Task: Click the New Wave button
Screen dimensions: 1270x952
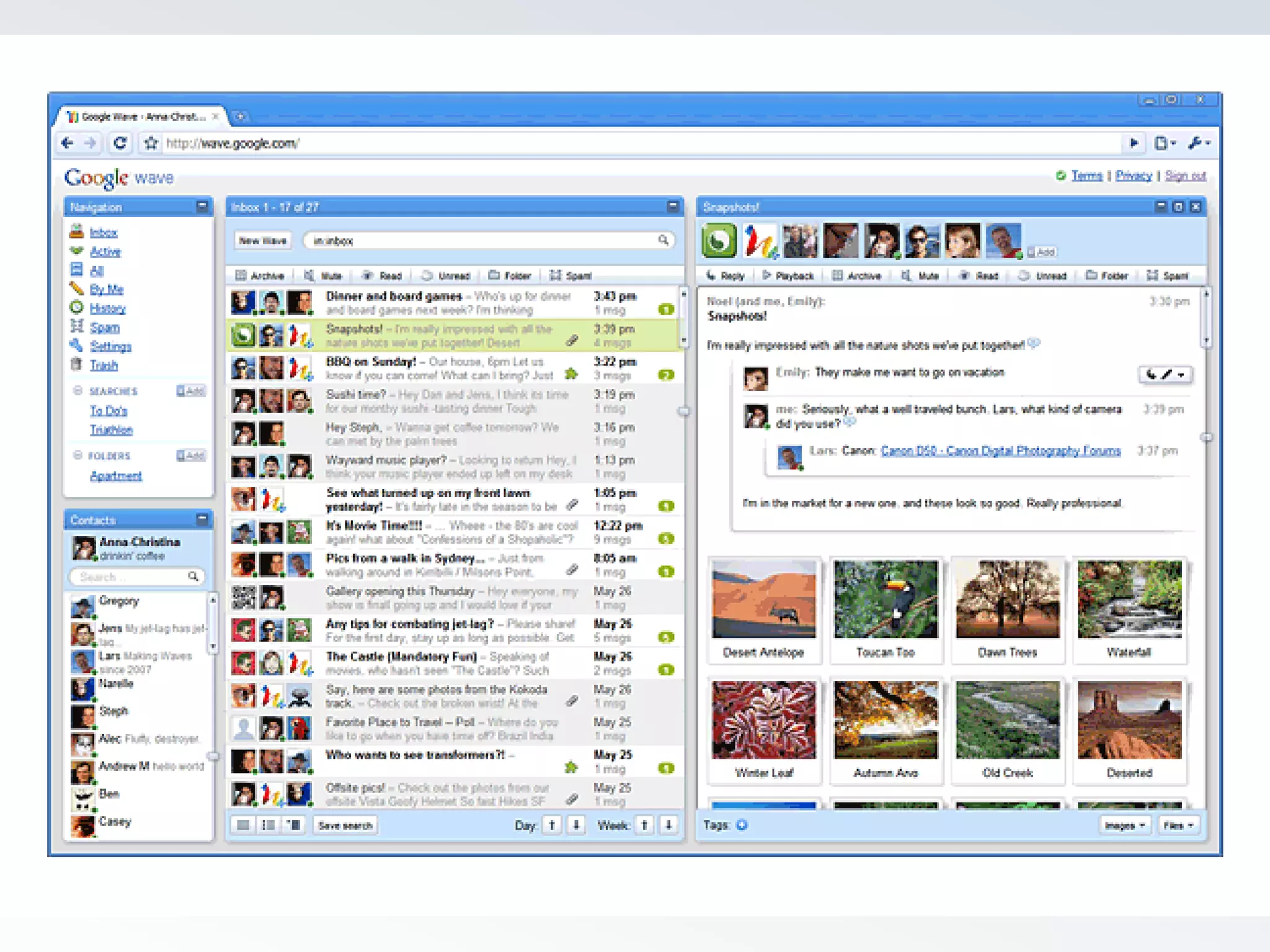Action: click(x=263, y=240)
